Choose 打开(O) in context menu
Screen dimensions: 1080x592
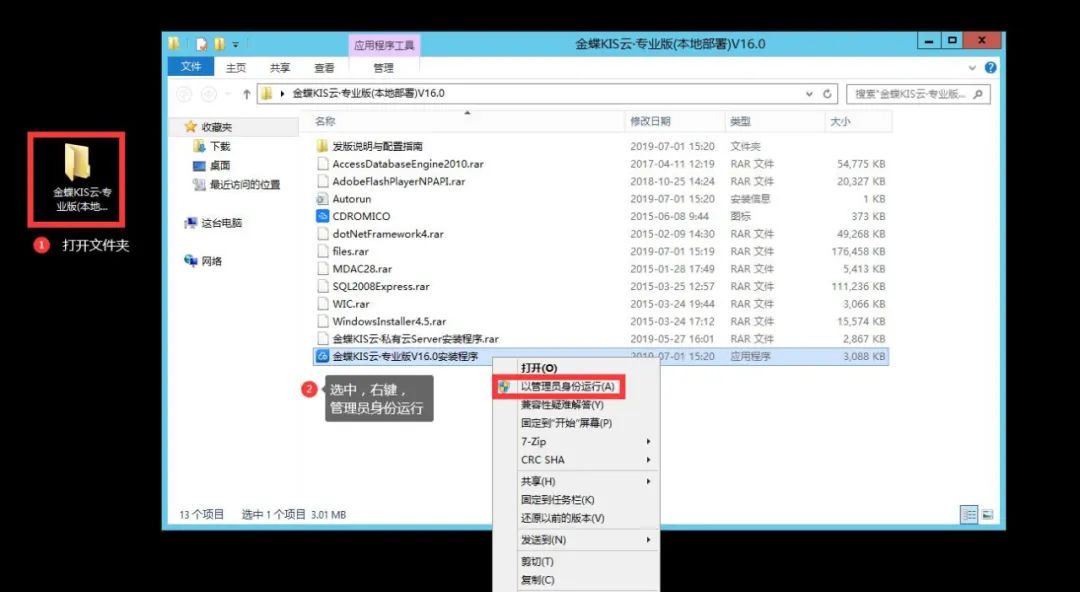pos(539,369)
